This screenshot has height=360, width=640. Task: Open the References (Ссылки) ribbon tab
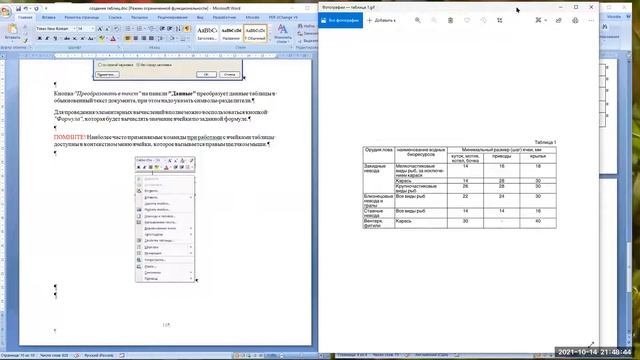pyautogui.click(x=115, y=18)
